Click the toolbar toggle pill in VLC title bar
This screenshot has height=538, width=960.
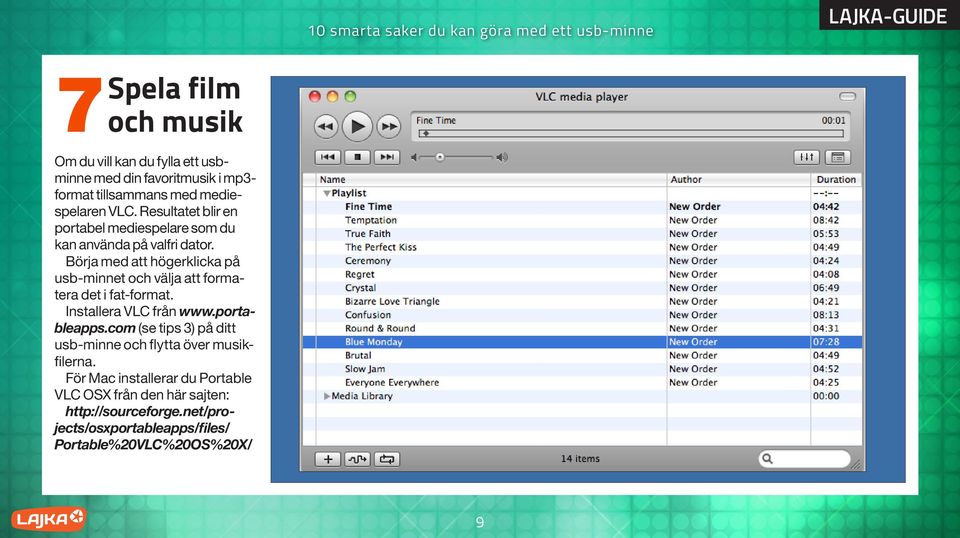coord(847,96)
